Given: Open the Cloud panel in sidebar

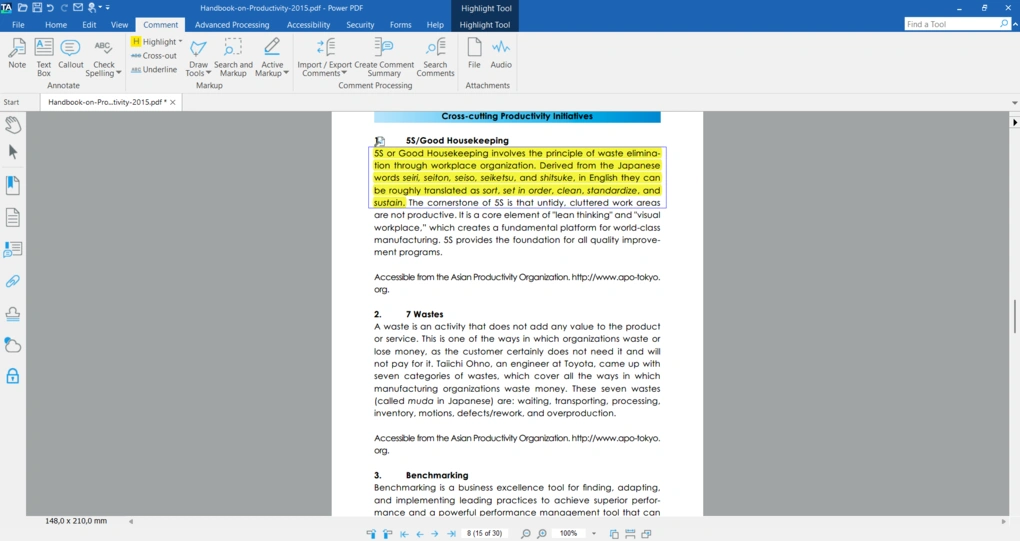Looking at the screenshot, I should point(12,345).
